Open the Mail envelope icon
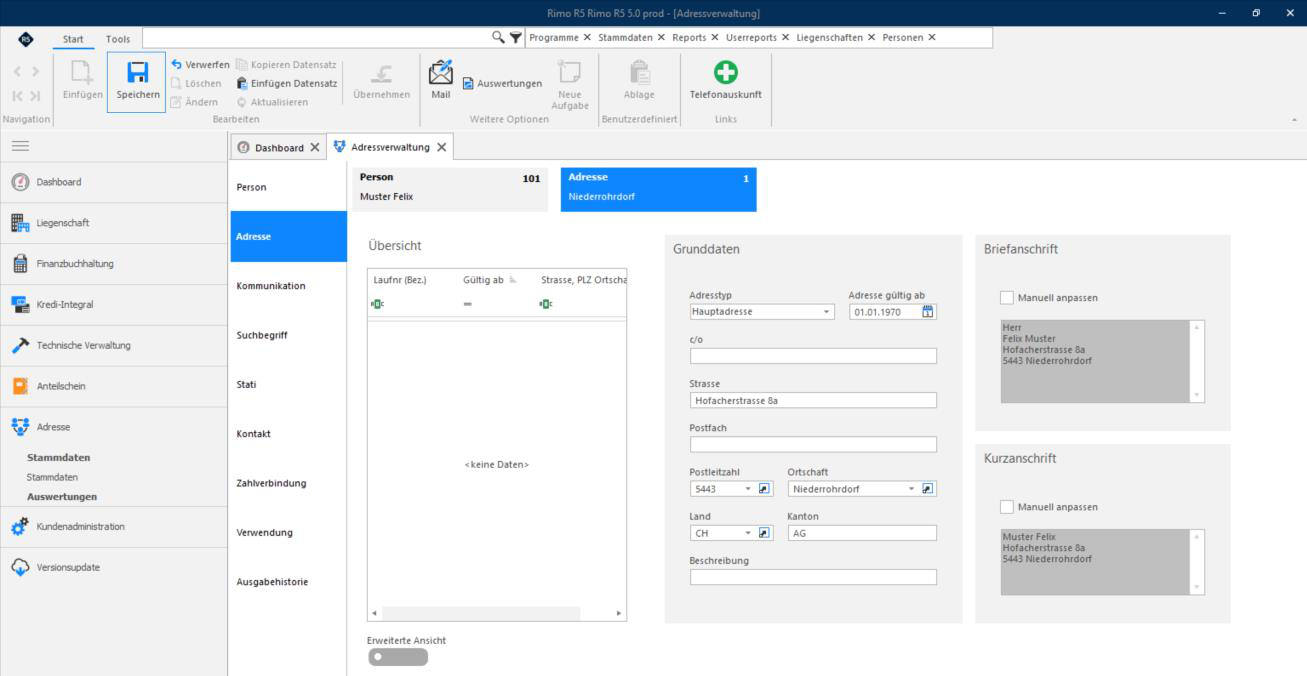The width and height of the screenshot is (1307, 676). pyautogui.click(x=441, y=72)
